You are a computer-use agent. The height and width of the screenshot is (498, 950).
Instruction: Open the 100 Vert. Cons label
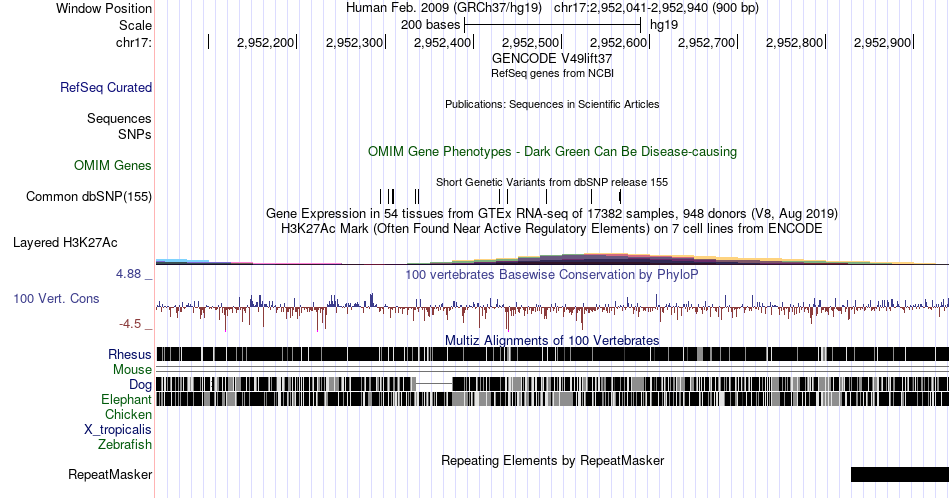coord(56,298)
